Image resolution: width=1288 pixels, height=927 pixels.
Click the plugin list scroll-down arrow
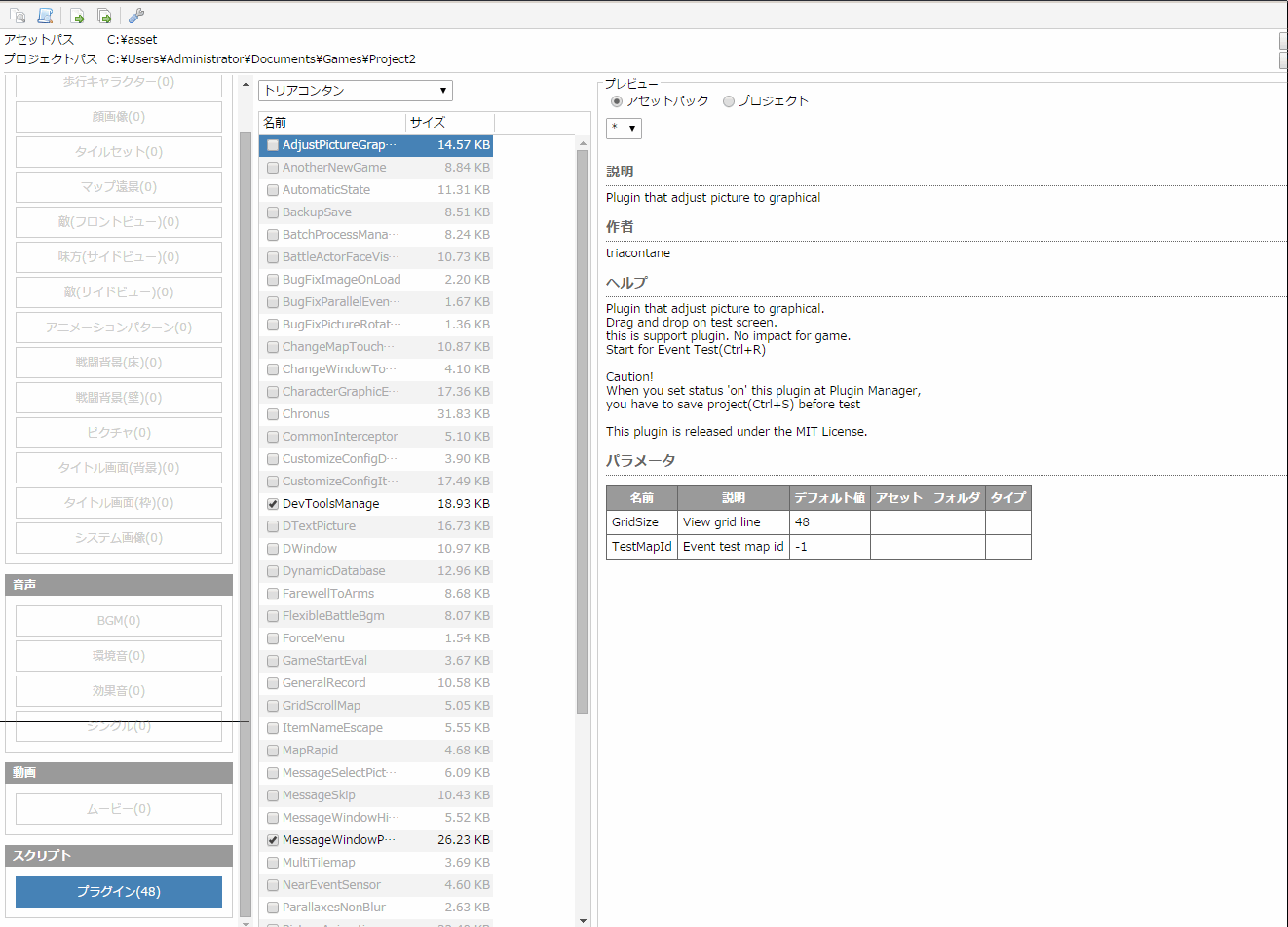click(583, 920)
